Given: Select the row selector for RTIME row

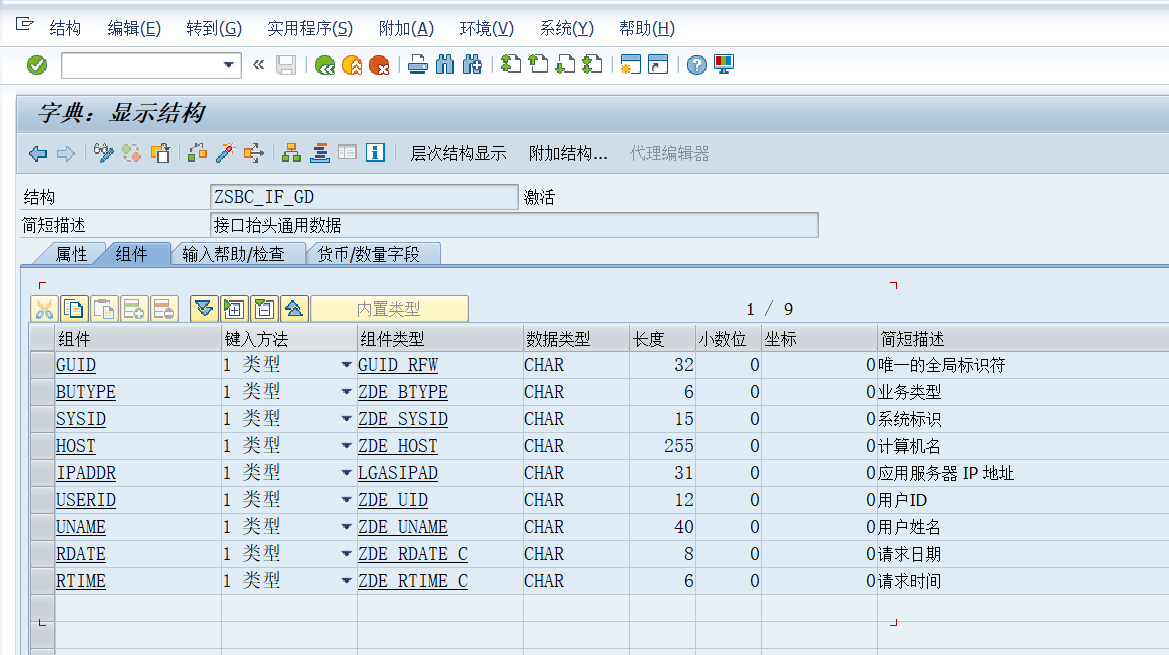Looking at the screenshot, I should click(x=42, y=581).
